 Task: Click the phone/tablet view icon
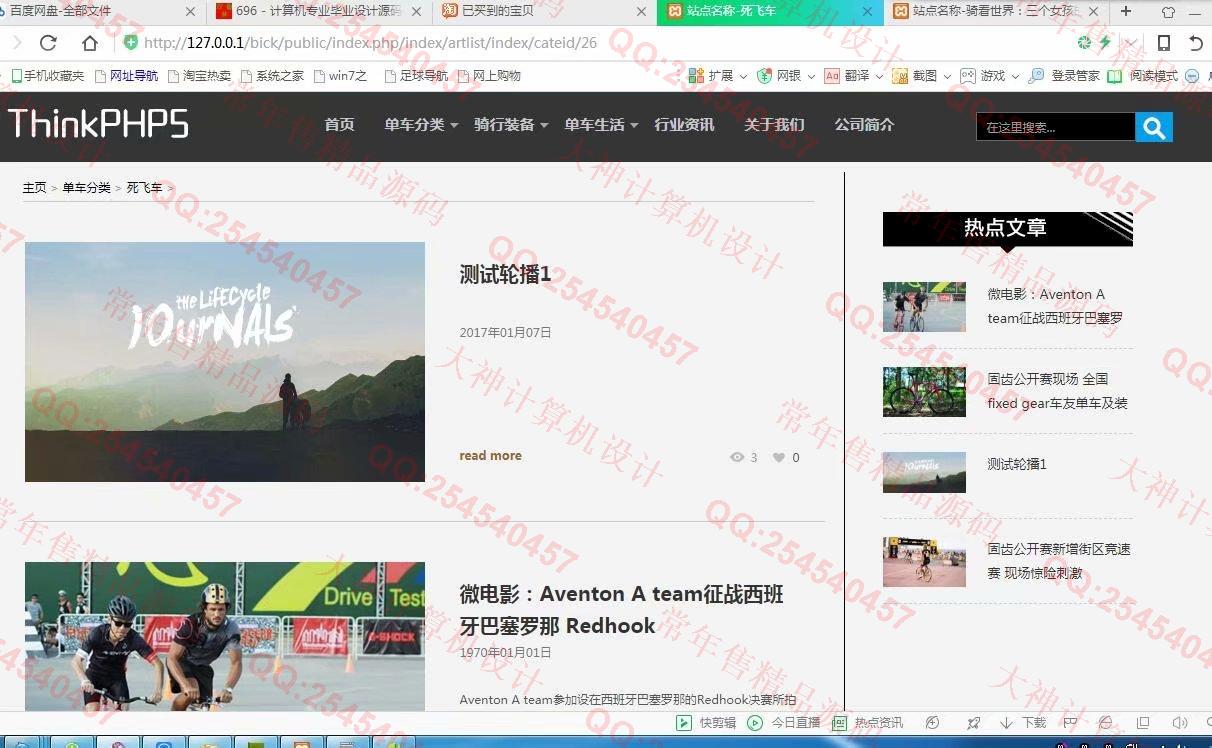tap(1164, 43)
